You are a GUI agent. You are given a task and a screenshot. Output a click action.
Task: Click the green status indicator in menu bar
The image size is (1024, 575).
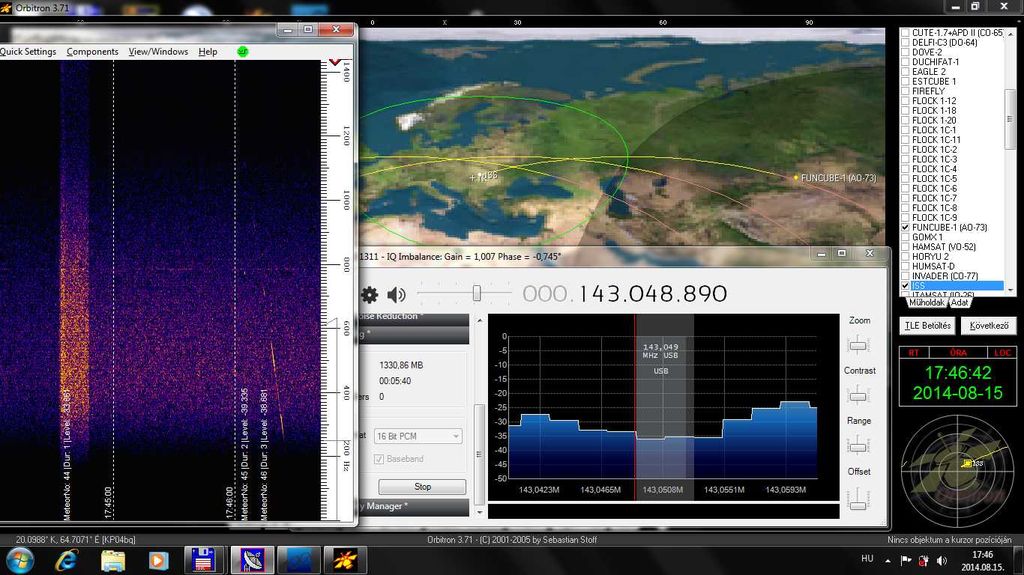[242, 51]
